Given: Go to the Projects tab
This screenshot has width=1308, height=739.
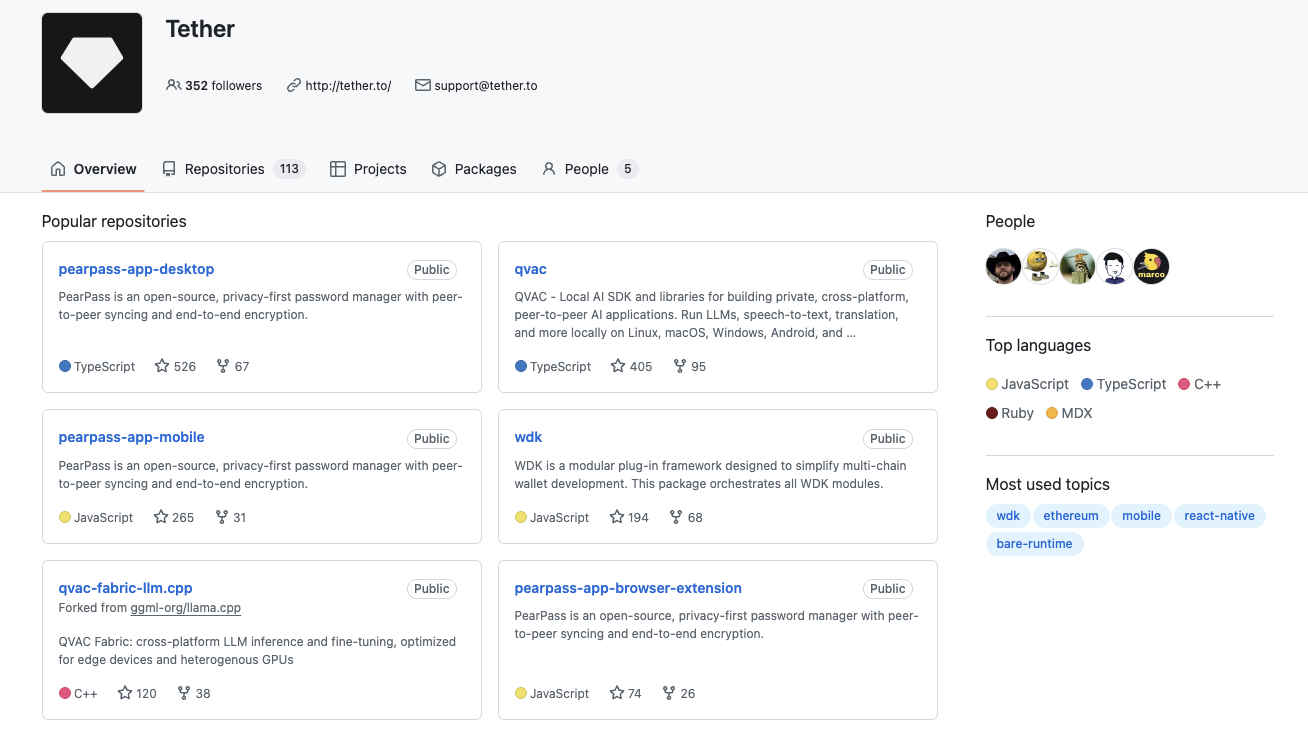Looking at the screenshot, I should click(368, 169).
